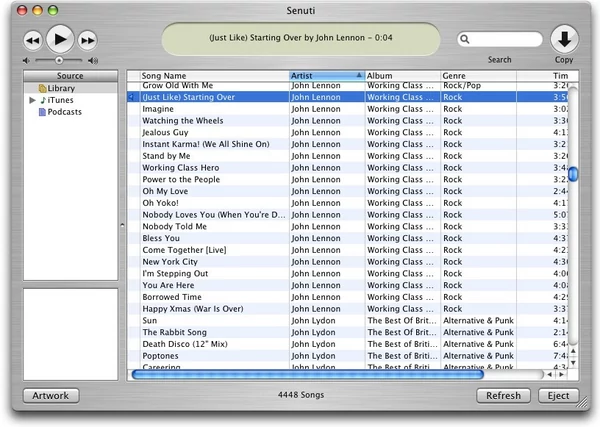Click the window resize grip corner
Viewport: 600px width, 427px height.
(583, 403)
